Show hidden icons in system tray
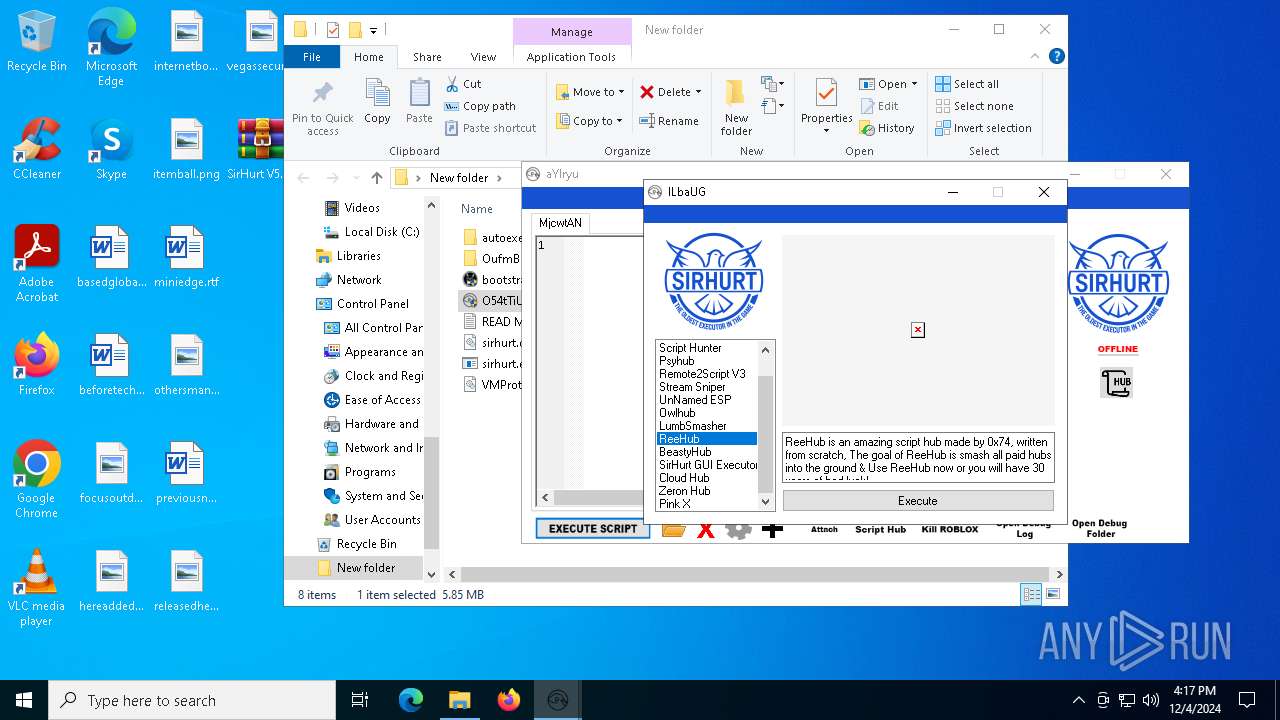Viewport: 1280px width, 720px height. 1078,700
